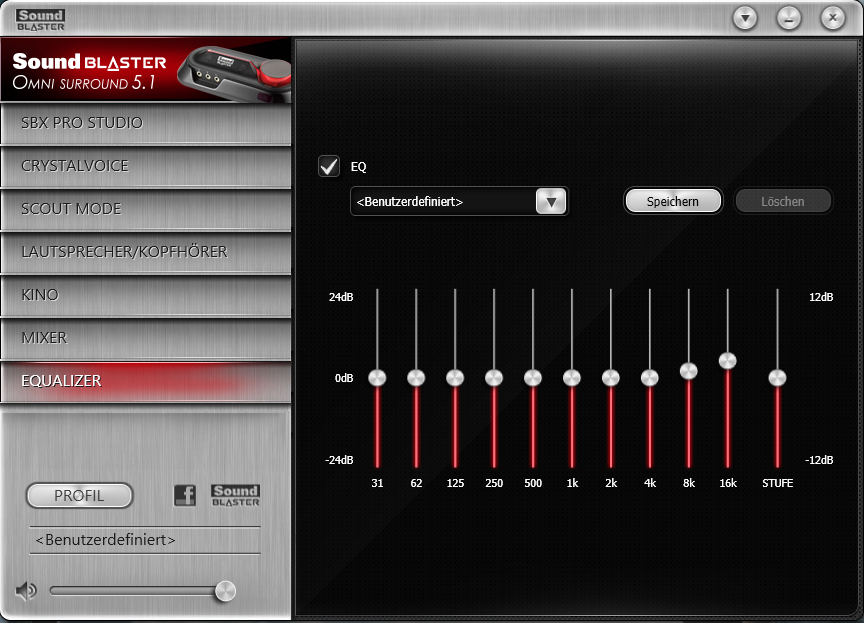
Task: Uncheck the EQ checkbox
Action: (329, 166)
